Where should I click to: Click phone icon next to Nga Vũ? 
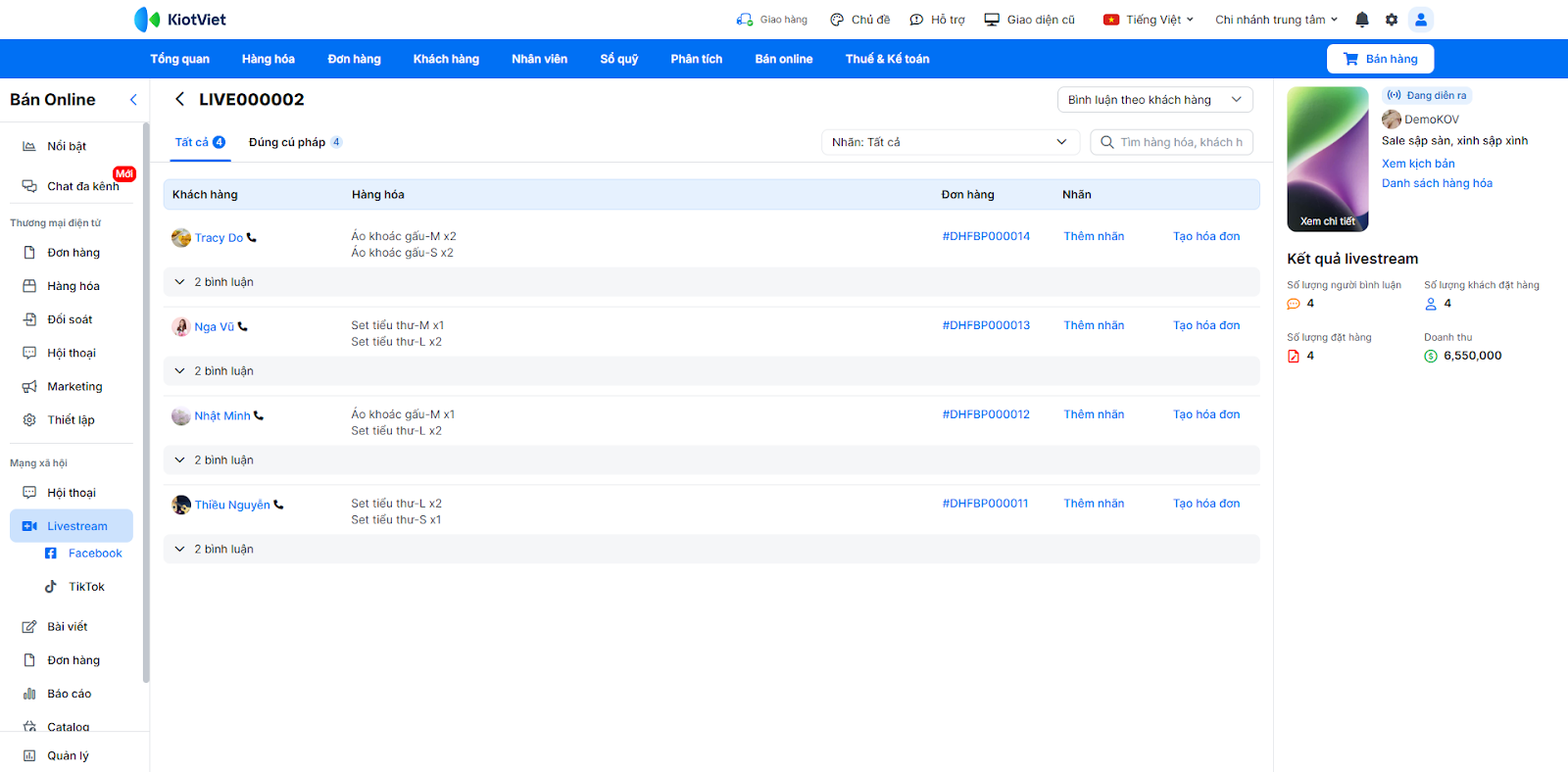click(x=243, y=326)
